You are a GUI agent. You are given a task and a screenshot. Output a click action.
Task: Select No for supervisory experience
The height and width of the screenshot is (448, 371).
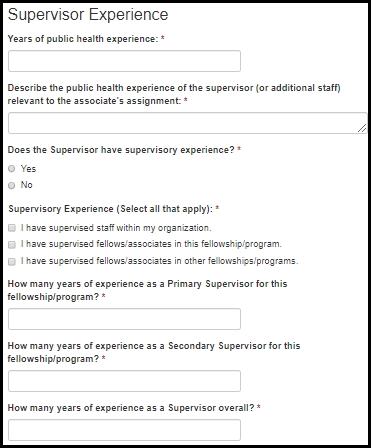[12, 185]
